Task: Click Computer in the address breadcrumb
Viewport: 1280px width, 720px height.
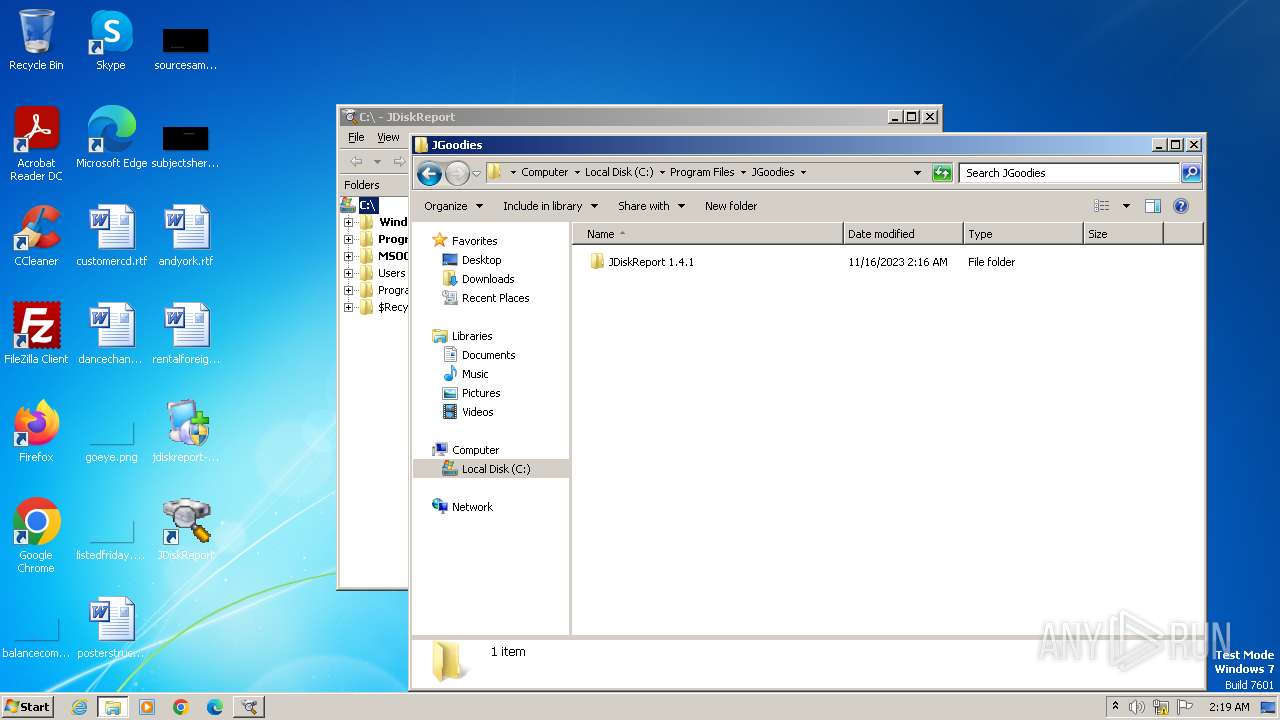Action: pyautogui.click(x=544, y=172)
